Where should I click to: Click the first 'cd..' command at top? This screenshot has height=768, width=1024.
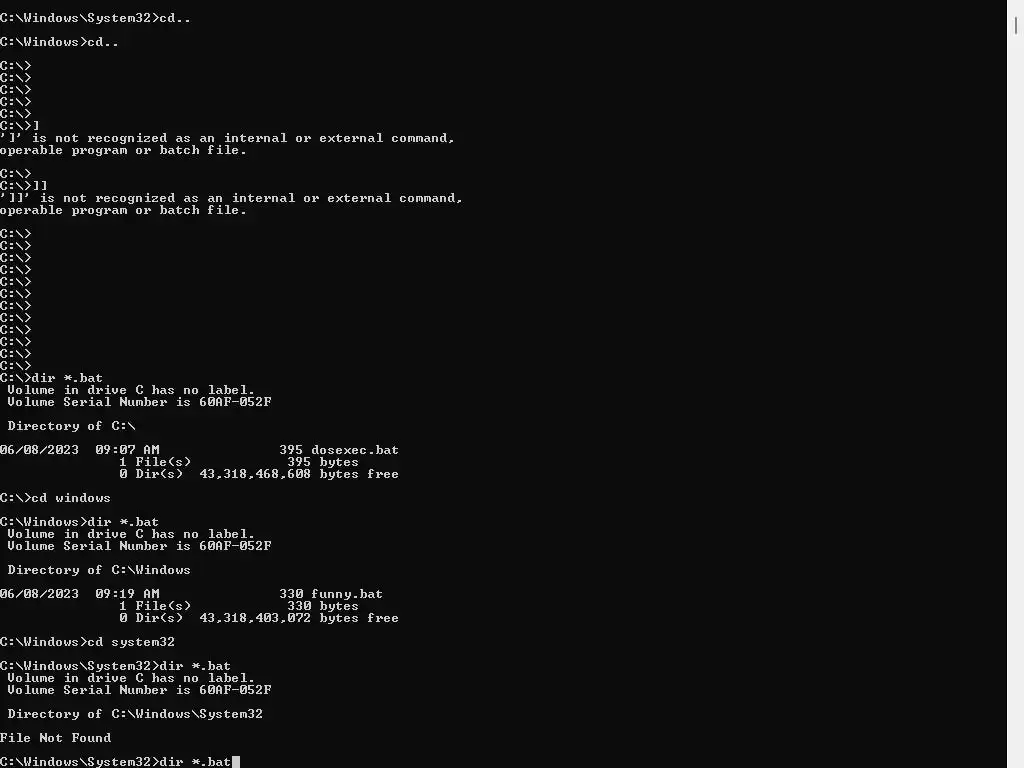pyautogui.click(x=175, y=18)
